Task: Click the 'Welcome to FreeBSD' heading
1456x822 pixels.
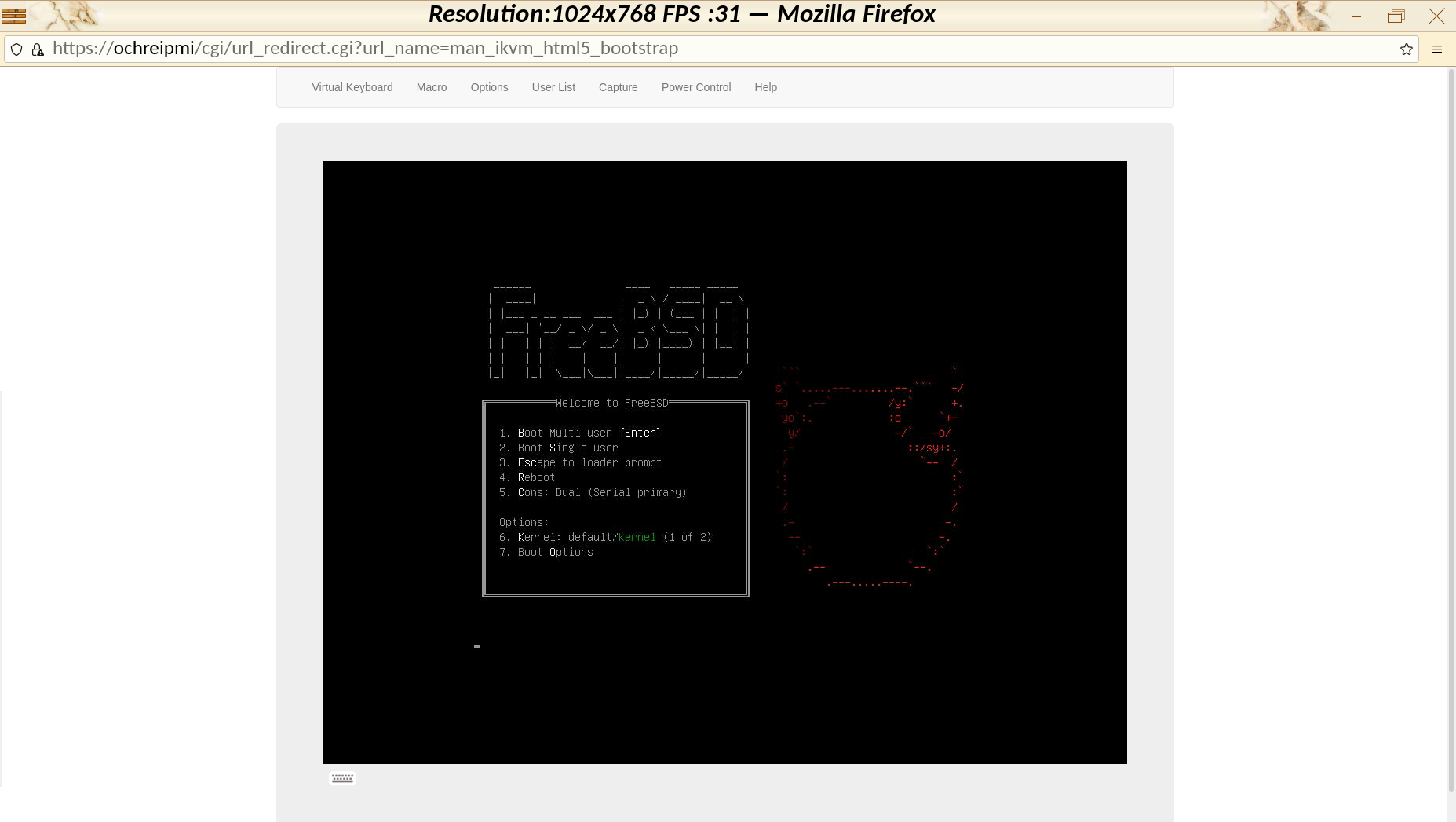Action: 612,403
